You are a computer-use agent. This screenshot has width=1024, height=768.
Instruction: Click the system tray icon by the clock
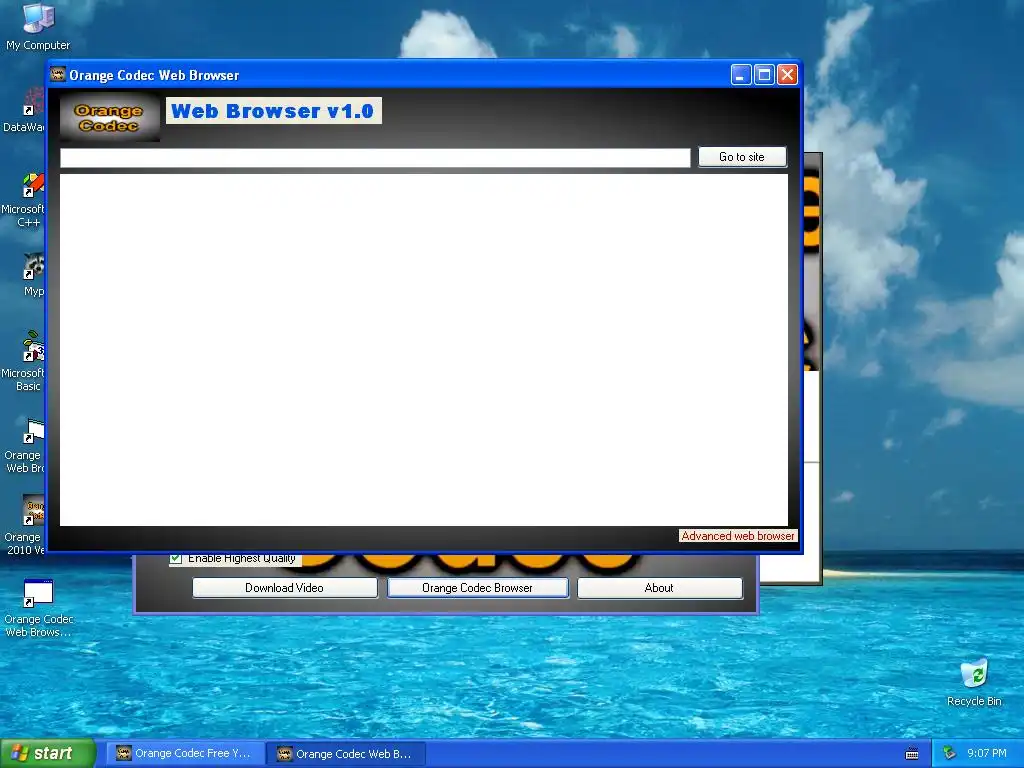click(949, 754)
